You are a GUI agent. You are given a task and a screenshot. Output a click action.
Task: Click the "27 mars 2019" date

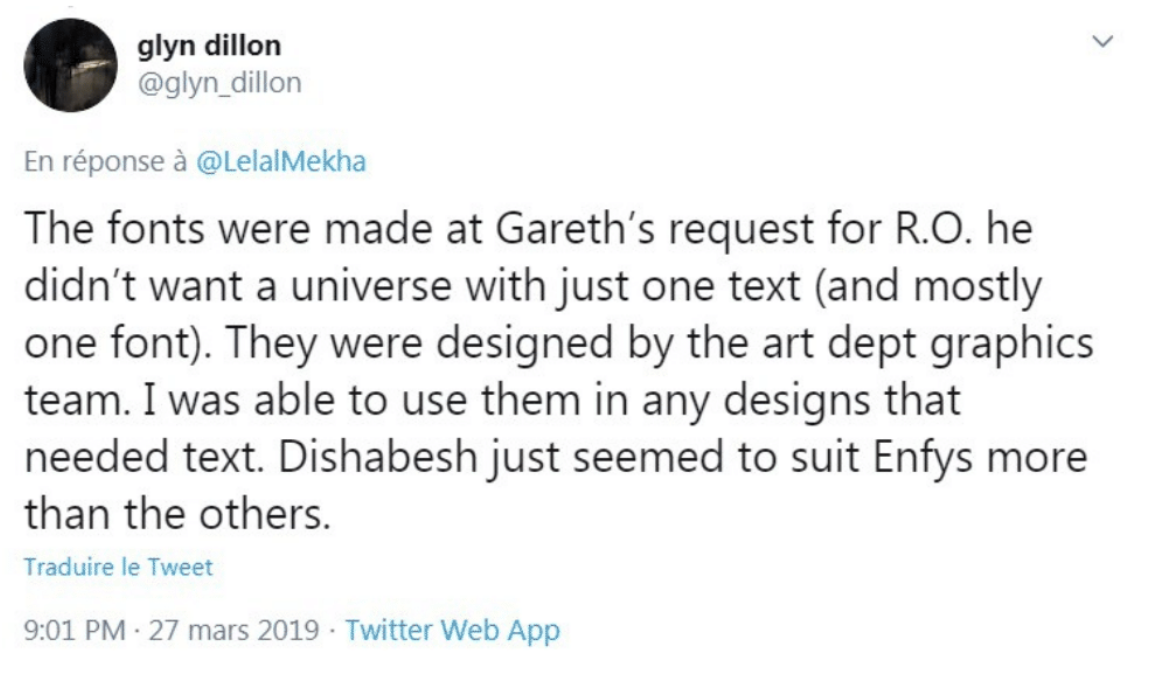pyautogui.click(x=234, y=630)
